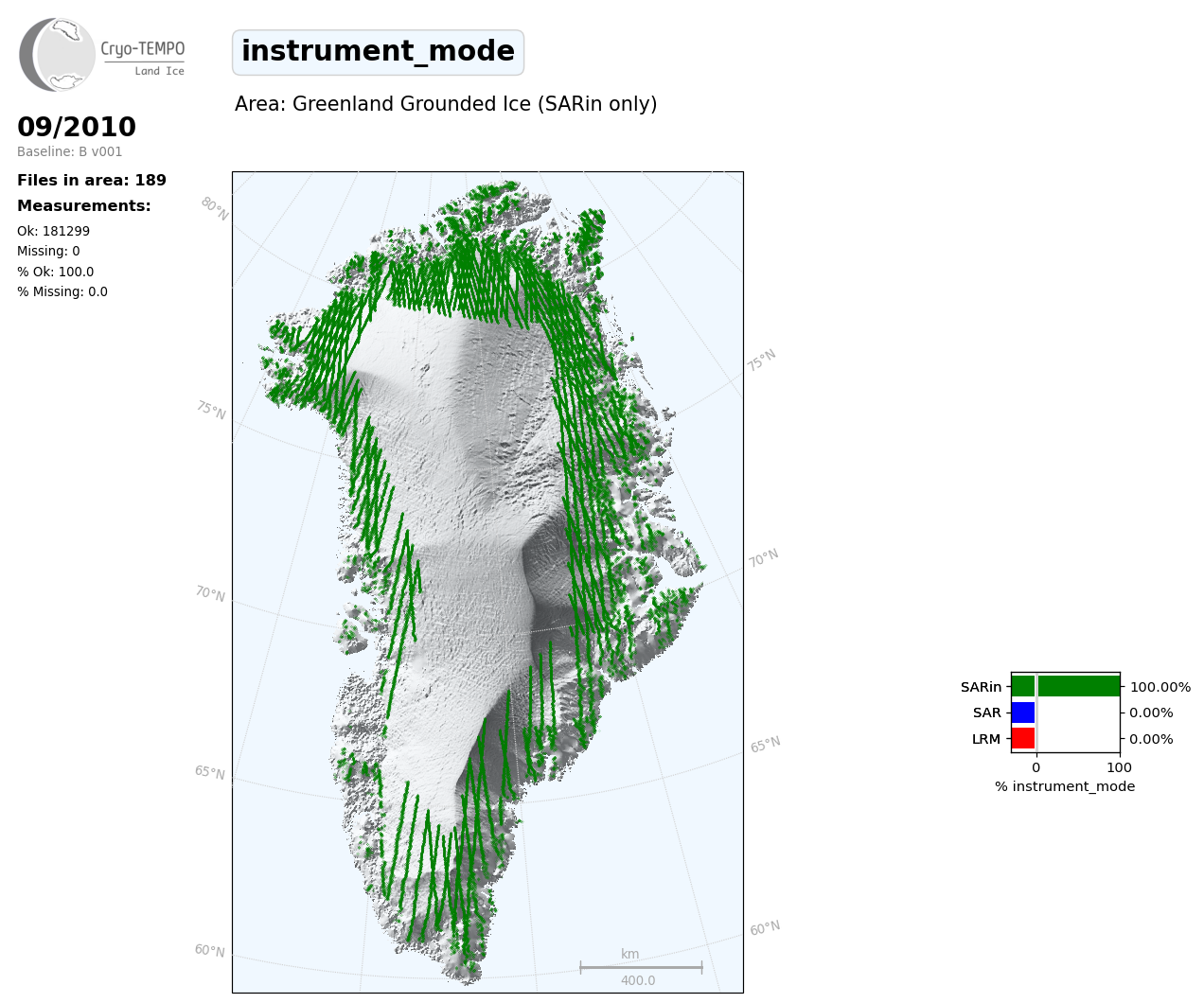The height and width of the screenshot is (1003, 1204).
Task: Click the Baseline: B v001 text
Action: 69,151
